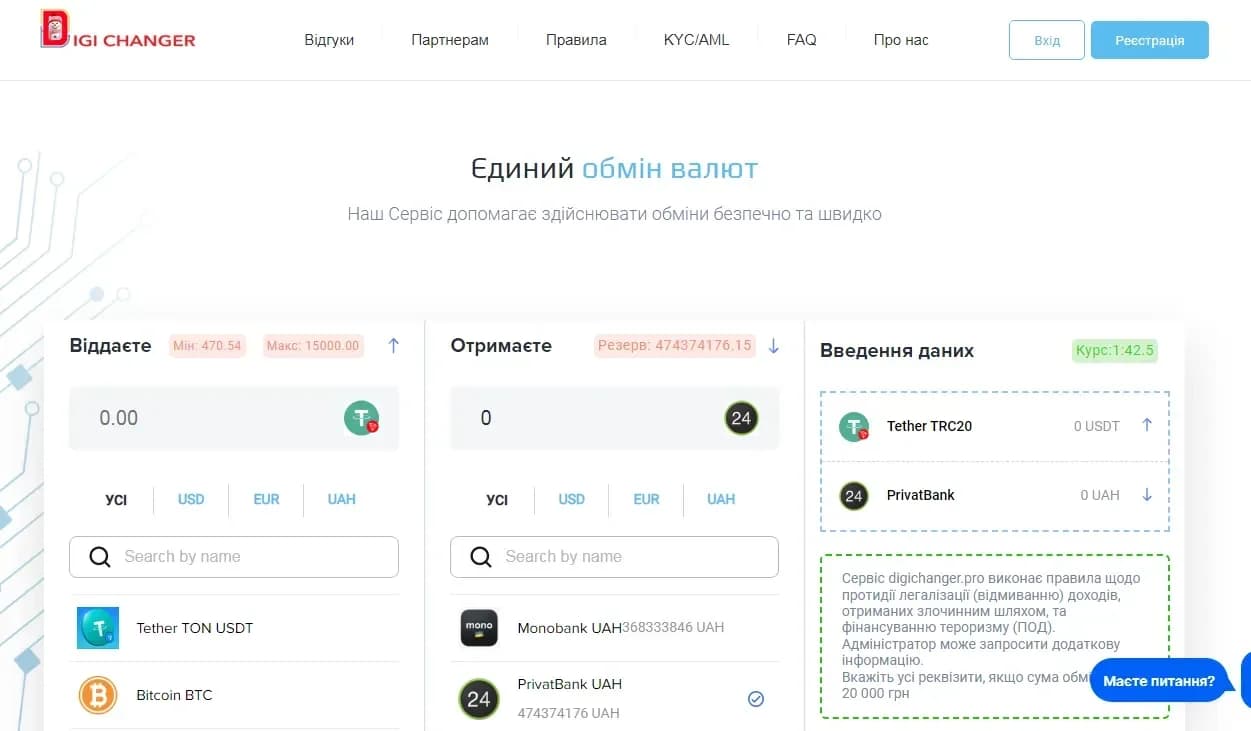
Task: Select EUR filter under Отримаєте
Action: point(646,499)
